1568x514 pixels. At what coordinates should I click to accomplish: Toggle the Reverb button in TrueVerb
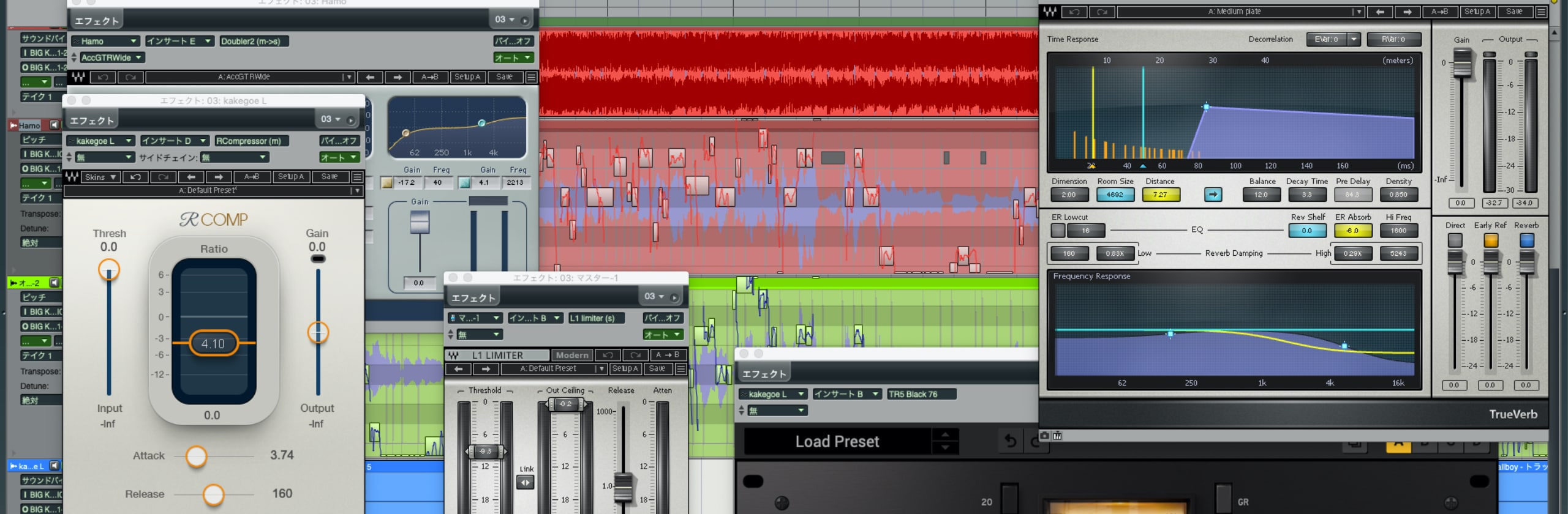pos(1526,240)
